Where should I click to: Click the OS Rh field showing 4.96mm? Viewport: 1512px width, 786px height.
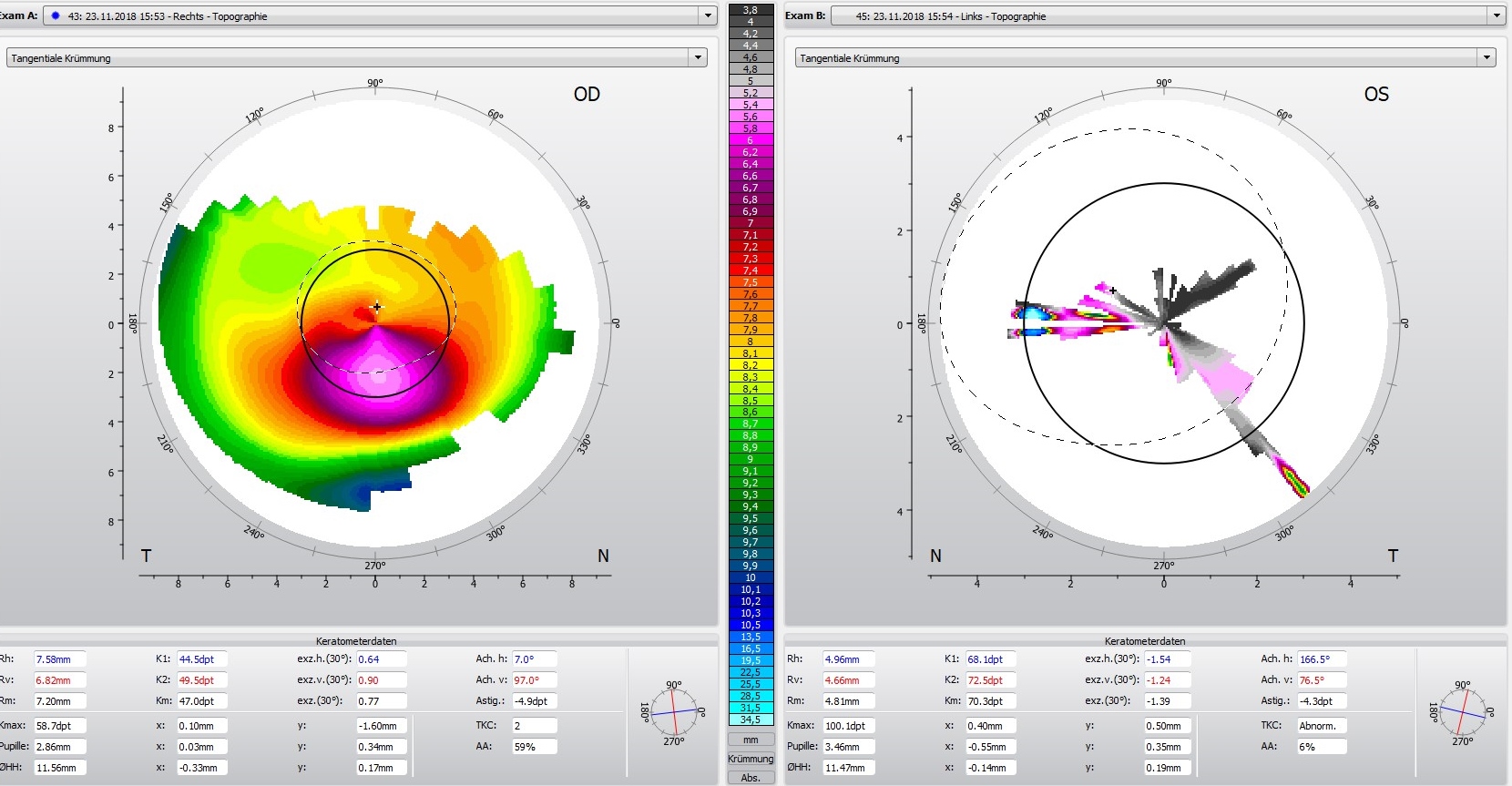coord(849,659)
